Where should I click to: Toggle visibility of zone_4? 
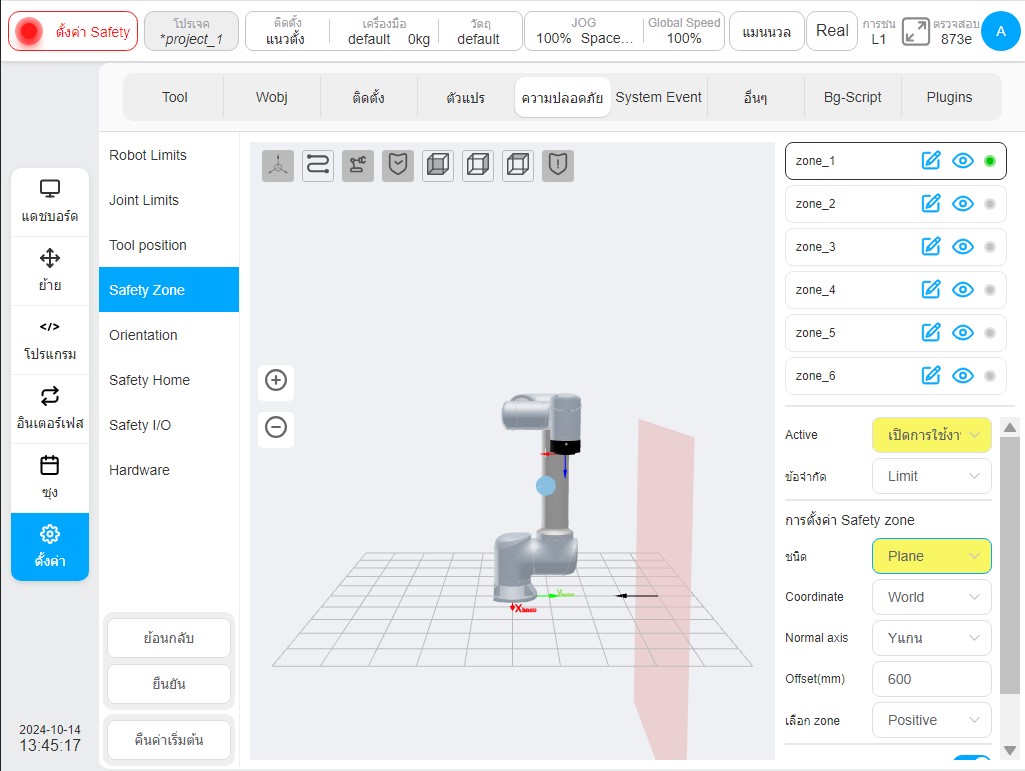[963, 290]
